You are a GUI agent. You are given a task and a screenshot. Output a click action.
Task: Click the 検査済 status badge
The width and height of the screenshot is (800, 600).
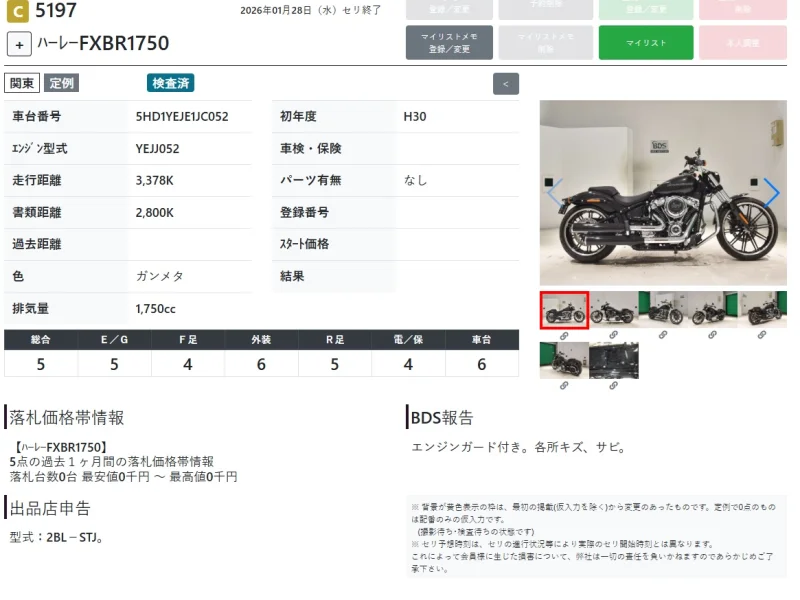170,83
